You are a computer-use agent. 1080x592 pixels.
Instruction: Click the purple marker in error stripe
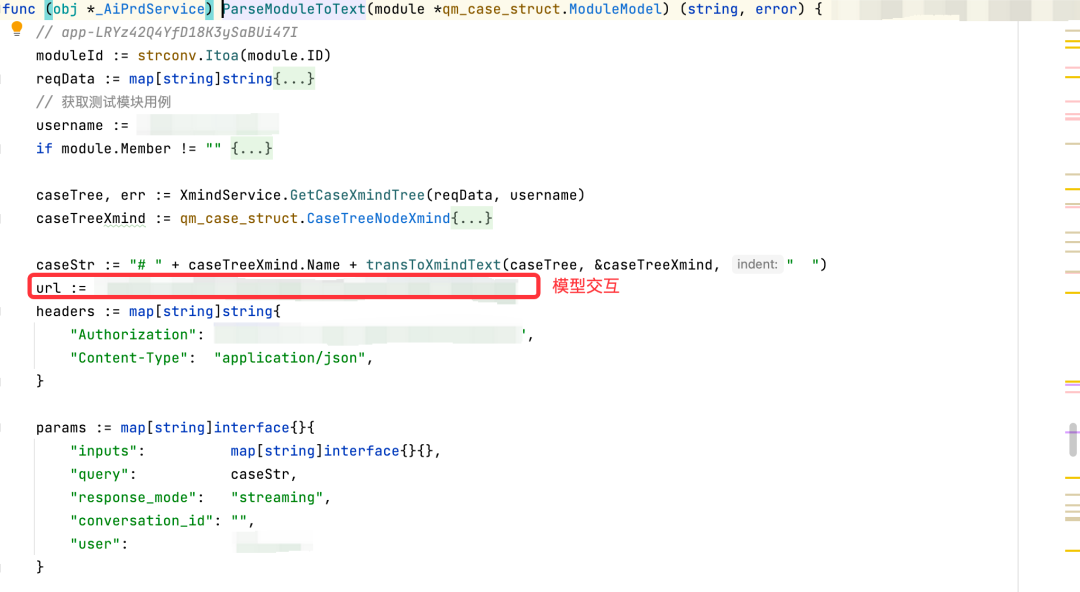[1072, 433]
